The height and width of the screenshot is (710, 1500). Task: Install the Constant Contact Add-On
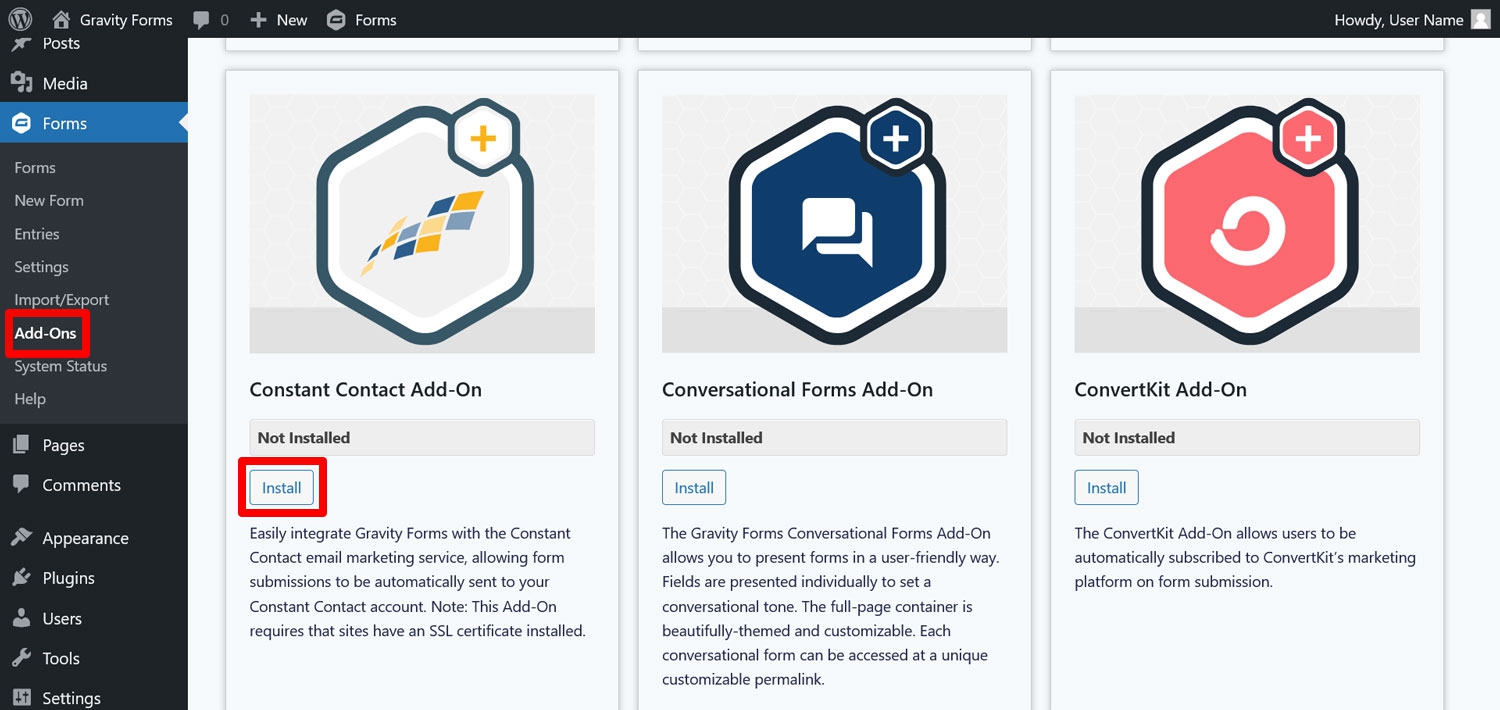click(x=282, y=488)
